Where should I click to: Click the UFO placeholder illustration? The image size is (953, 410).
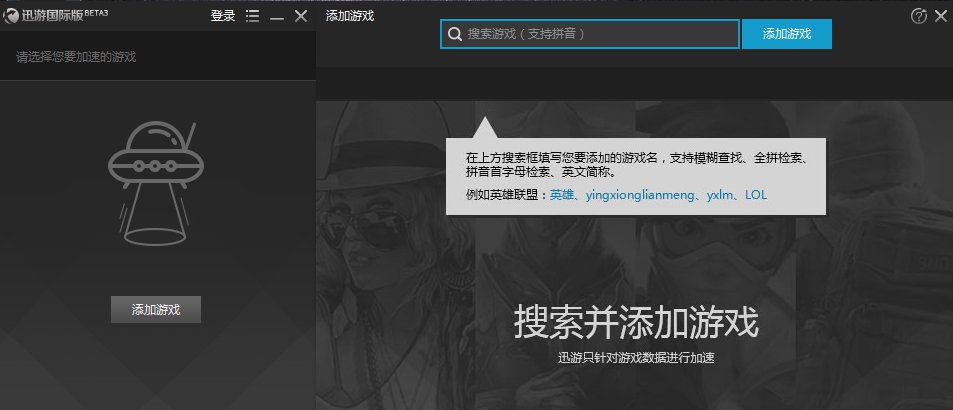156,183
